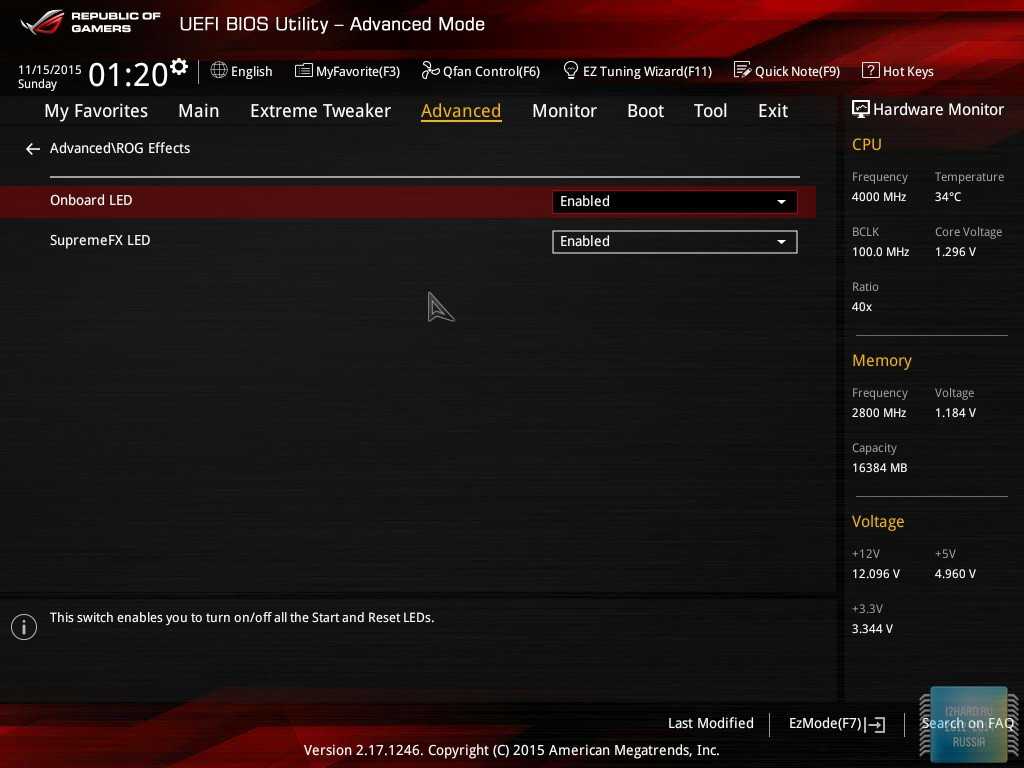This screenshot has width=1024, height=768.
Task: Open the SupremeFX LED dropdown
Action: 674,242
